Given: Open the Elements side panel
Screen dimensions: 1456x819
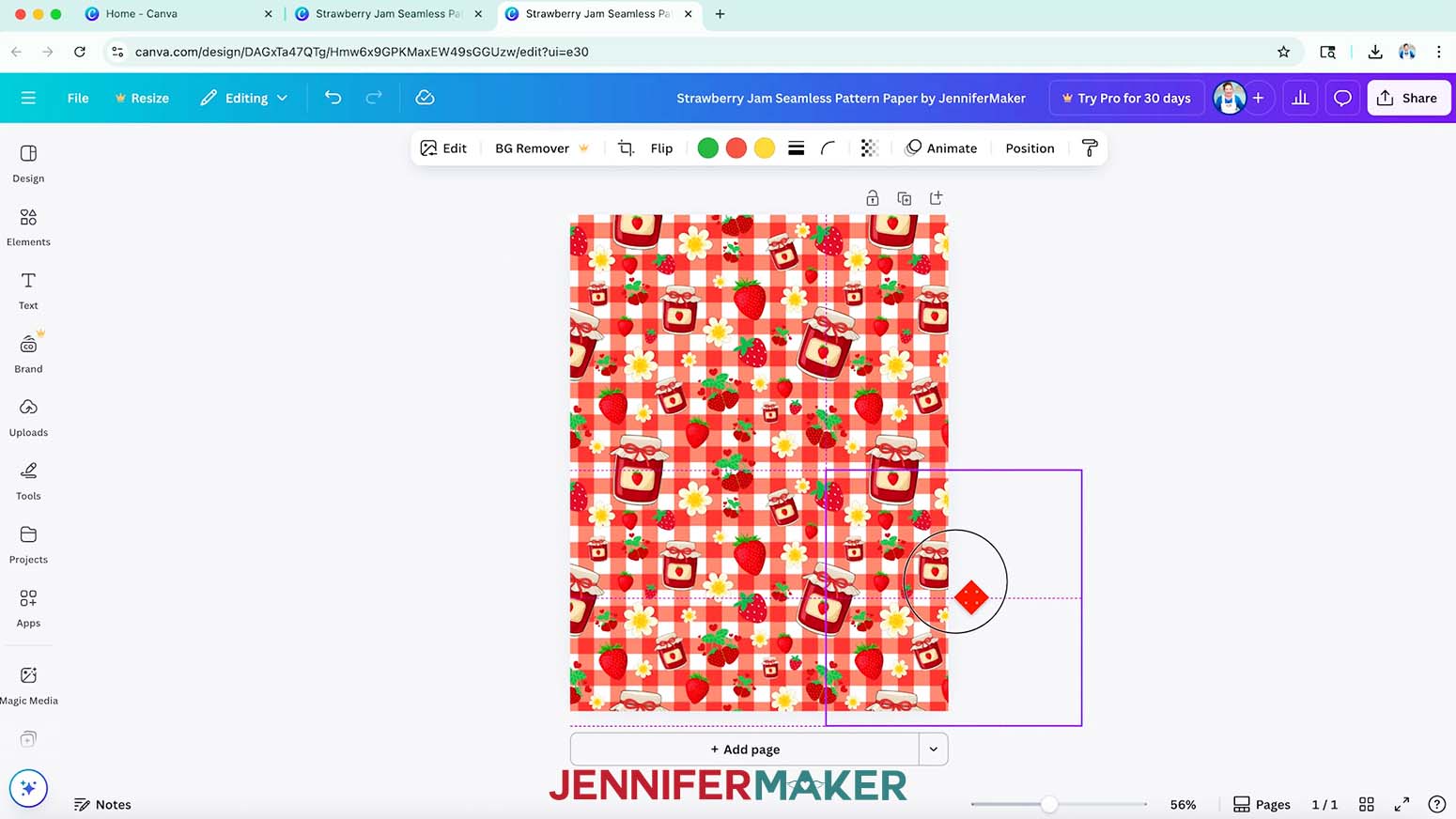Looking at the screenshot, I should point(28,227).
